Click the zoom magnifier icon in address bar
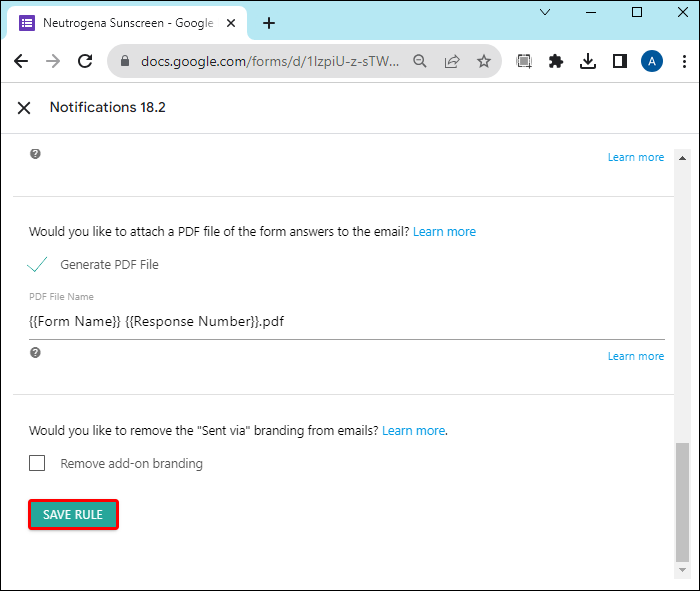700x591 pixels. 420,61
